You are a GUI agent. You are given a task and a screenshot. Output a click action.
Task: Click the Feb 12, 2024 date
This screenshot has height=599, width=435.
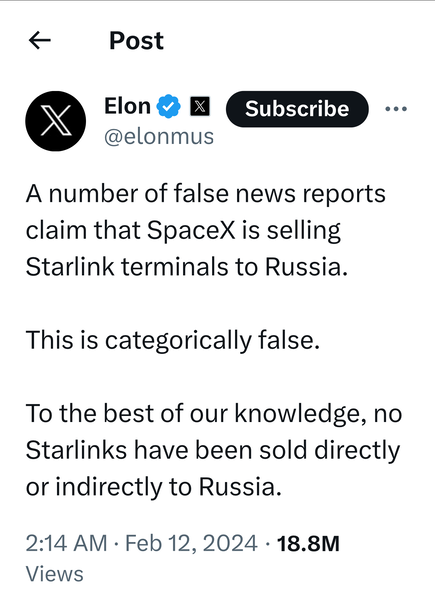(x=191, y=543)
